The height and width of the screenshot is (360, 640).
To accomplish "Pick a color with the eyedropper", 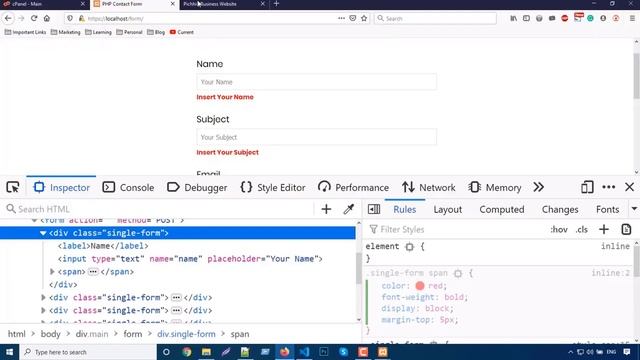I will tap(349, 209).
